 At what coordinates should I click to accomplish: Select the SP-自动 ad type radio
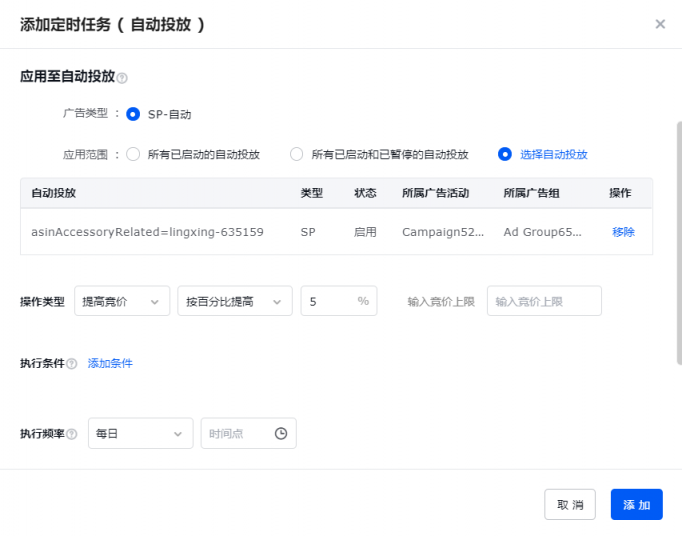point(133,114)
